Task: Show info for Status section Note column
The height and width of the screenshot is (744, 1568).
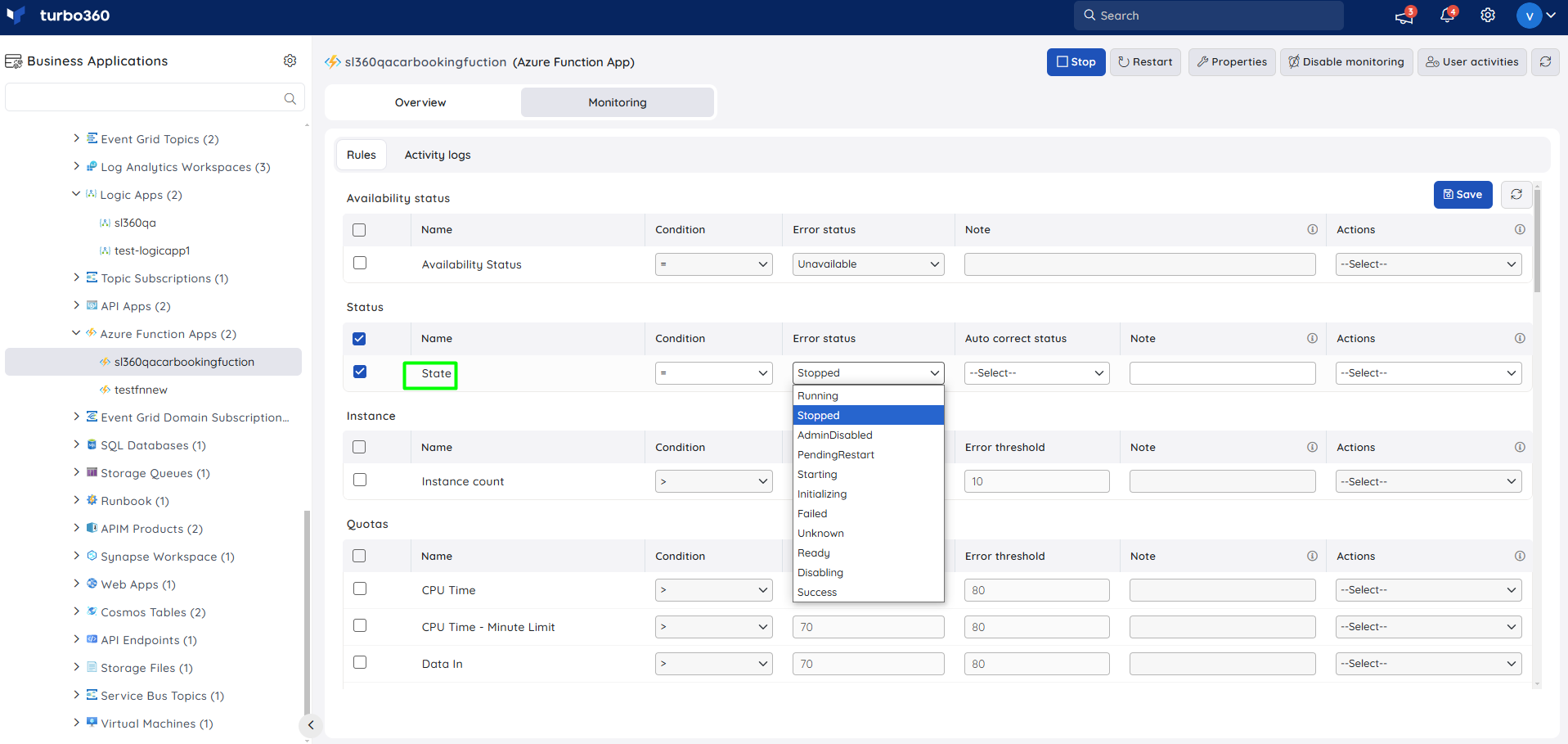Action: (x=1312, y=339)
